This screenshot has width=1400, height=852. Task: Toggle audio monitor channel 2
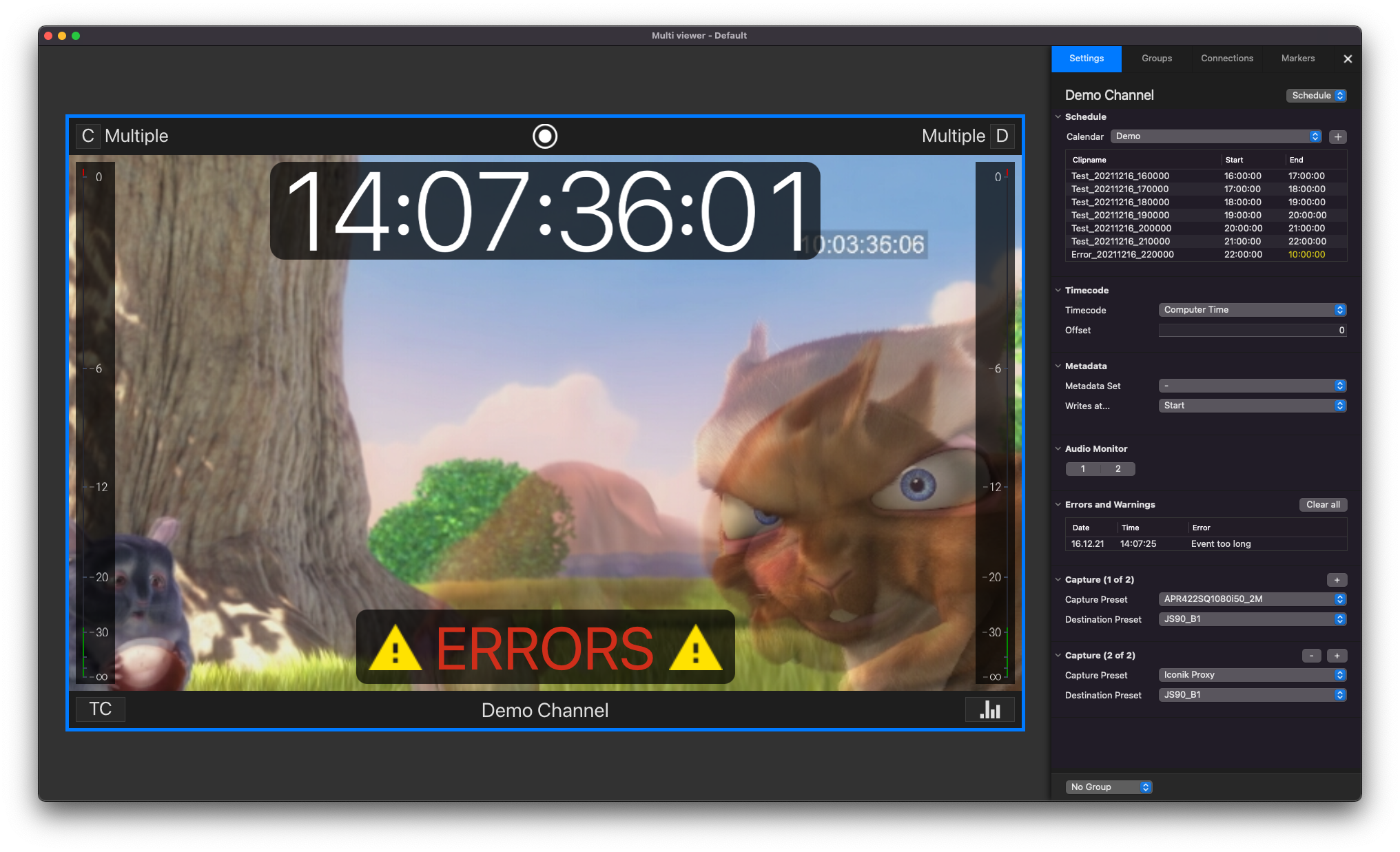click(1118, 469)
